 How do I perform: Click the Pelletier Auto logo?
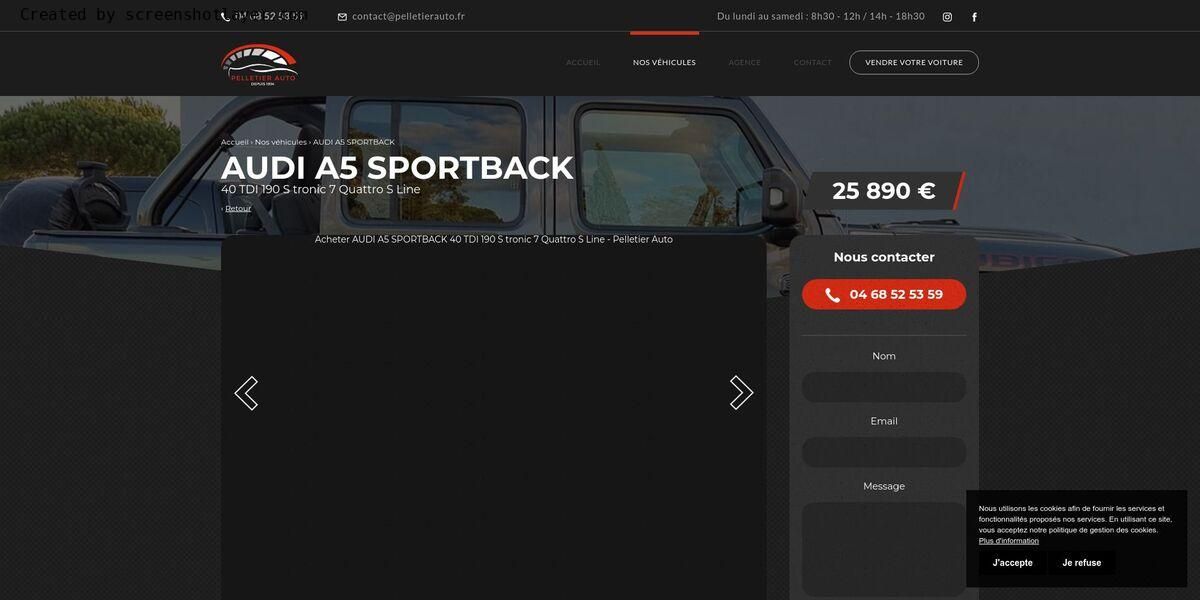259,64
